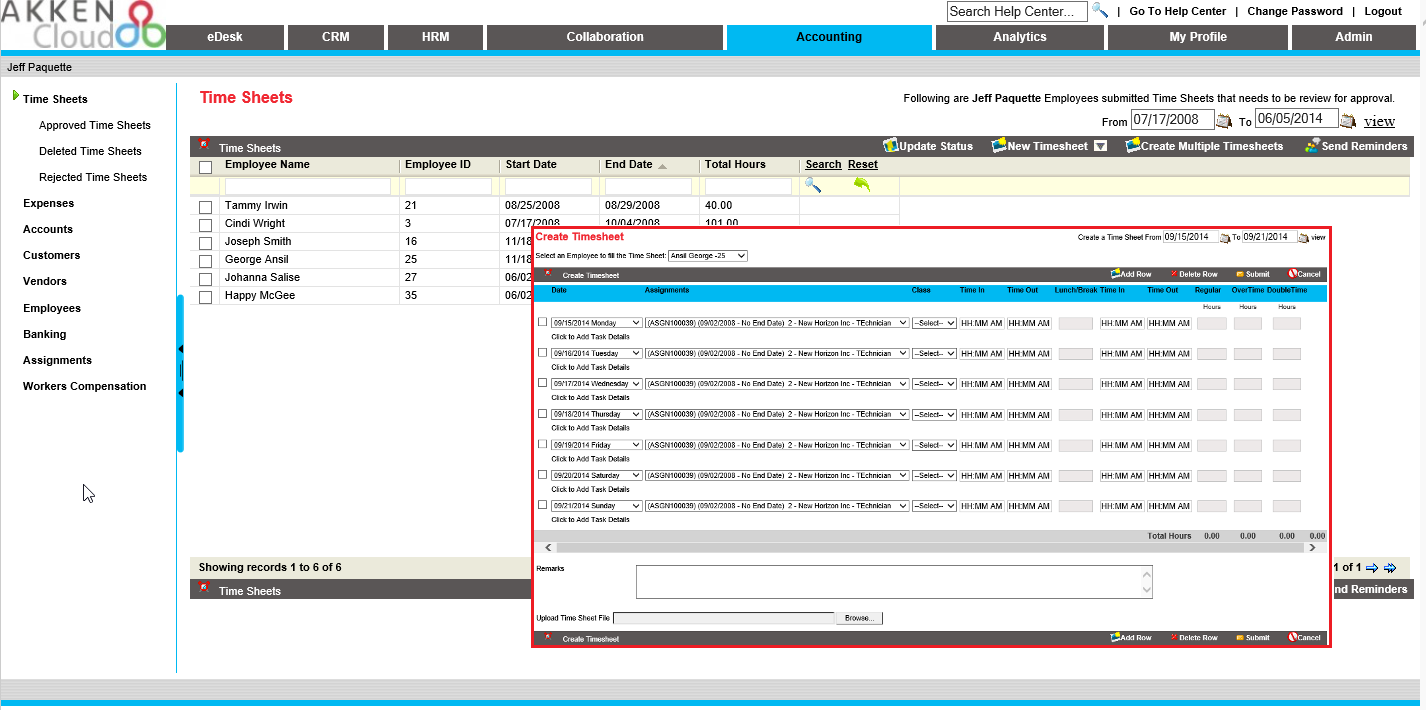1426x710 pixels.
Task: Click the lower Delete Row icon in popup
Action: (1174, 637)
